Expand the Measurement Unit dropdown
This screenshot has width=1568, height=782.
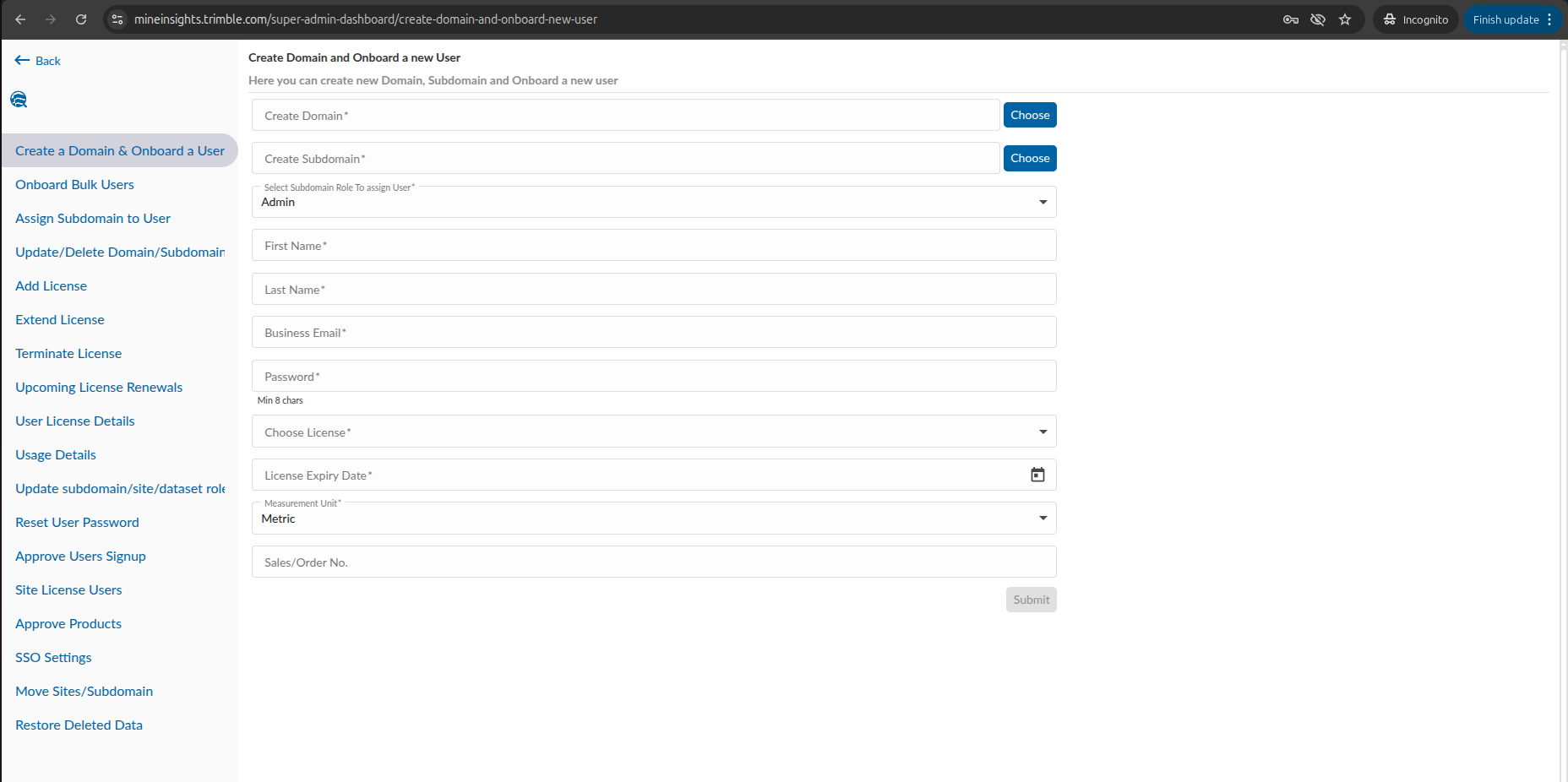tap(1043, 519)
